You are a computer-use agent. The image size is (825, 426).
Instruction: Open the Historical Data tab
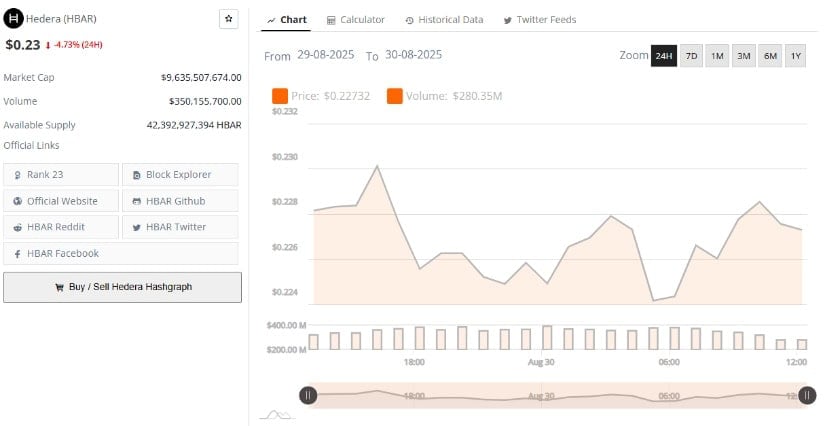[444, 20]
